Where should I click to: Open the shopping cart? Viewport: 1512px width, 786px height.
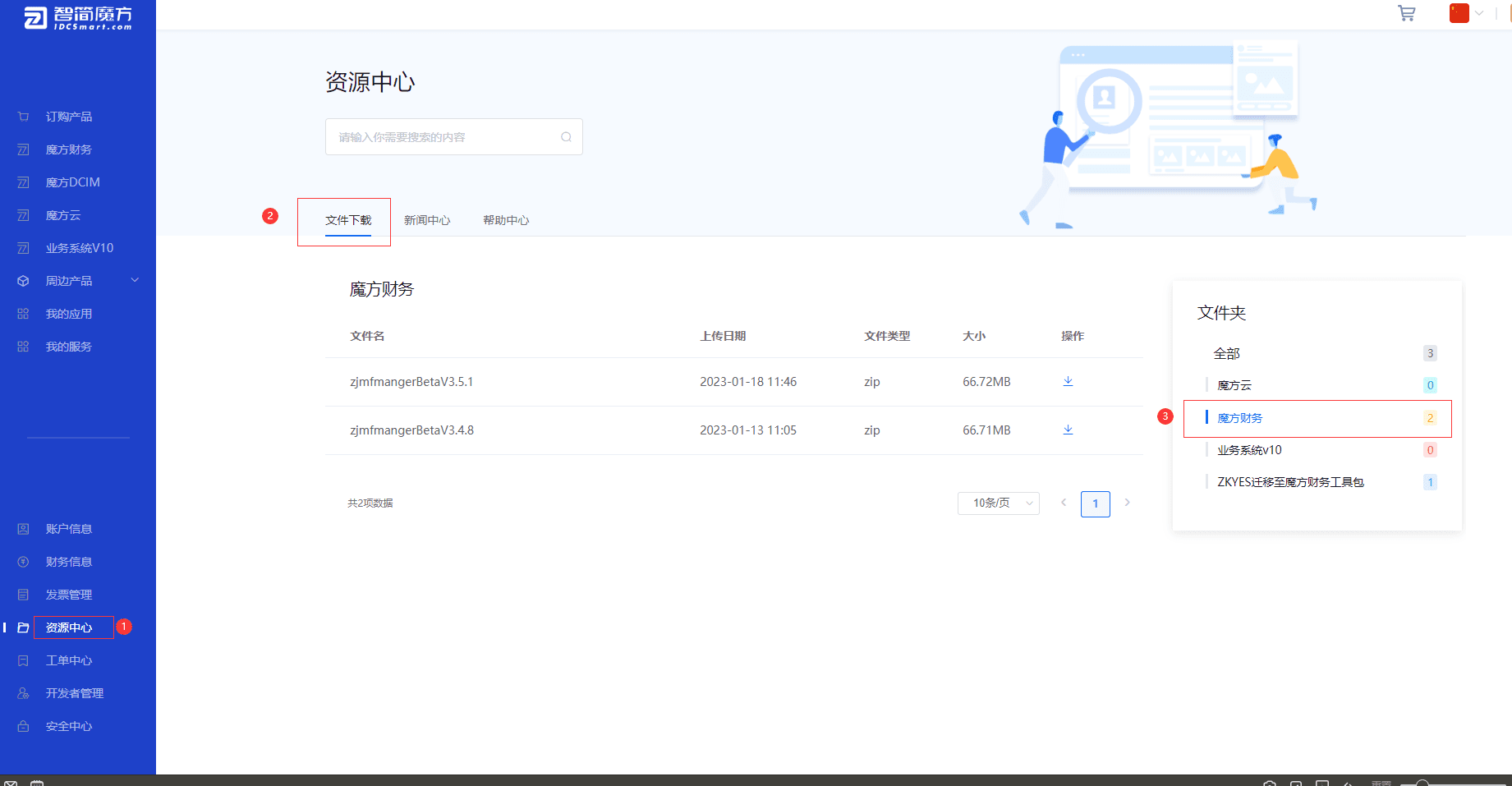coord(1407,13)
